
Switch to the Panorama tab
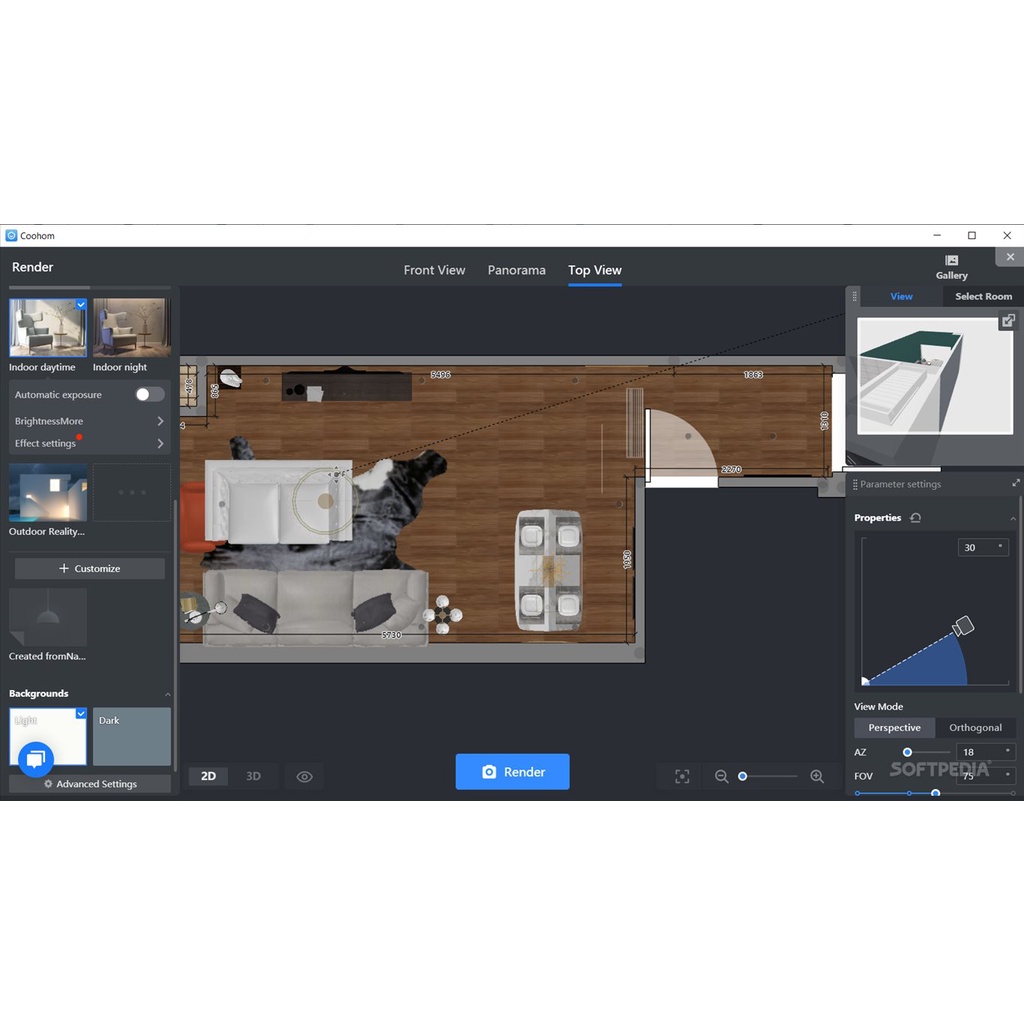(x=516, y=270)
